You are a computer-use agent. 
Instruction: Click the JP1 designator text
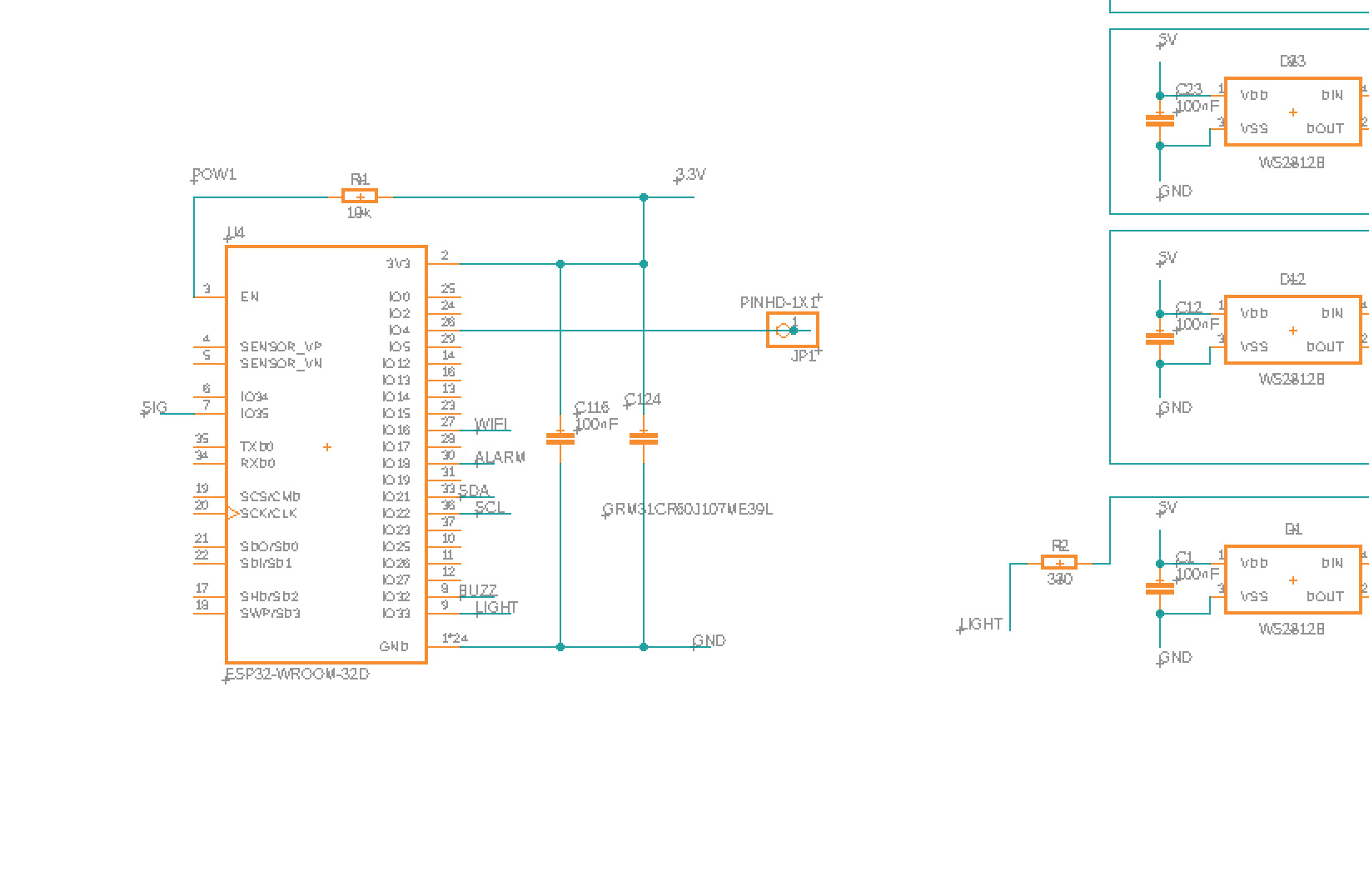[804, 356]
